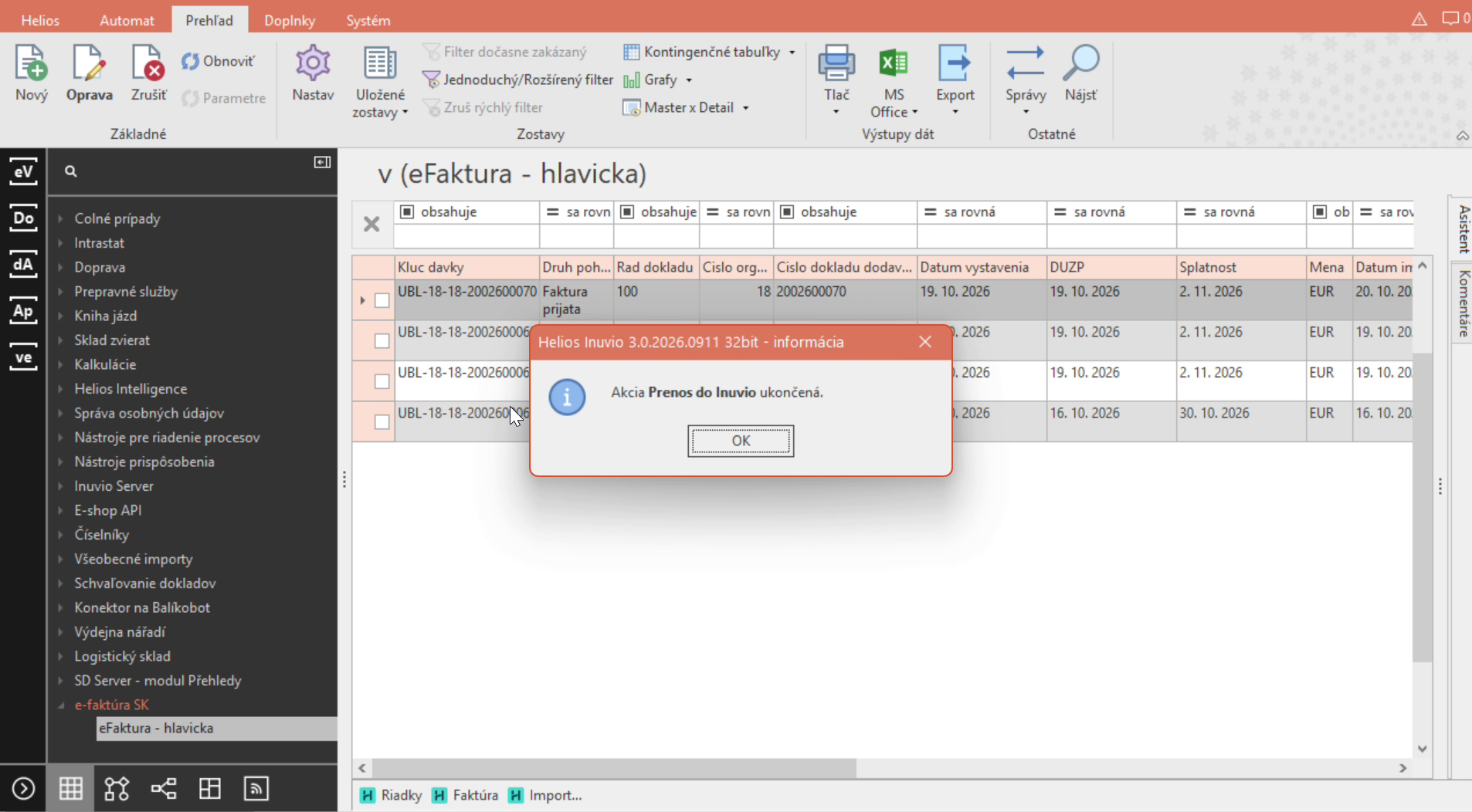
Task: Click the warning triangle icon in the title bar
Action: (1419, 19)
